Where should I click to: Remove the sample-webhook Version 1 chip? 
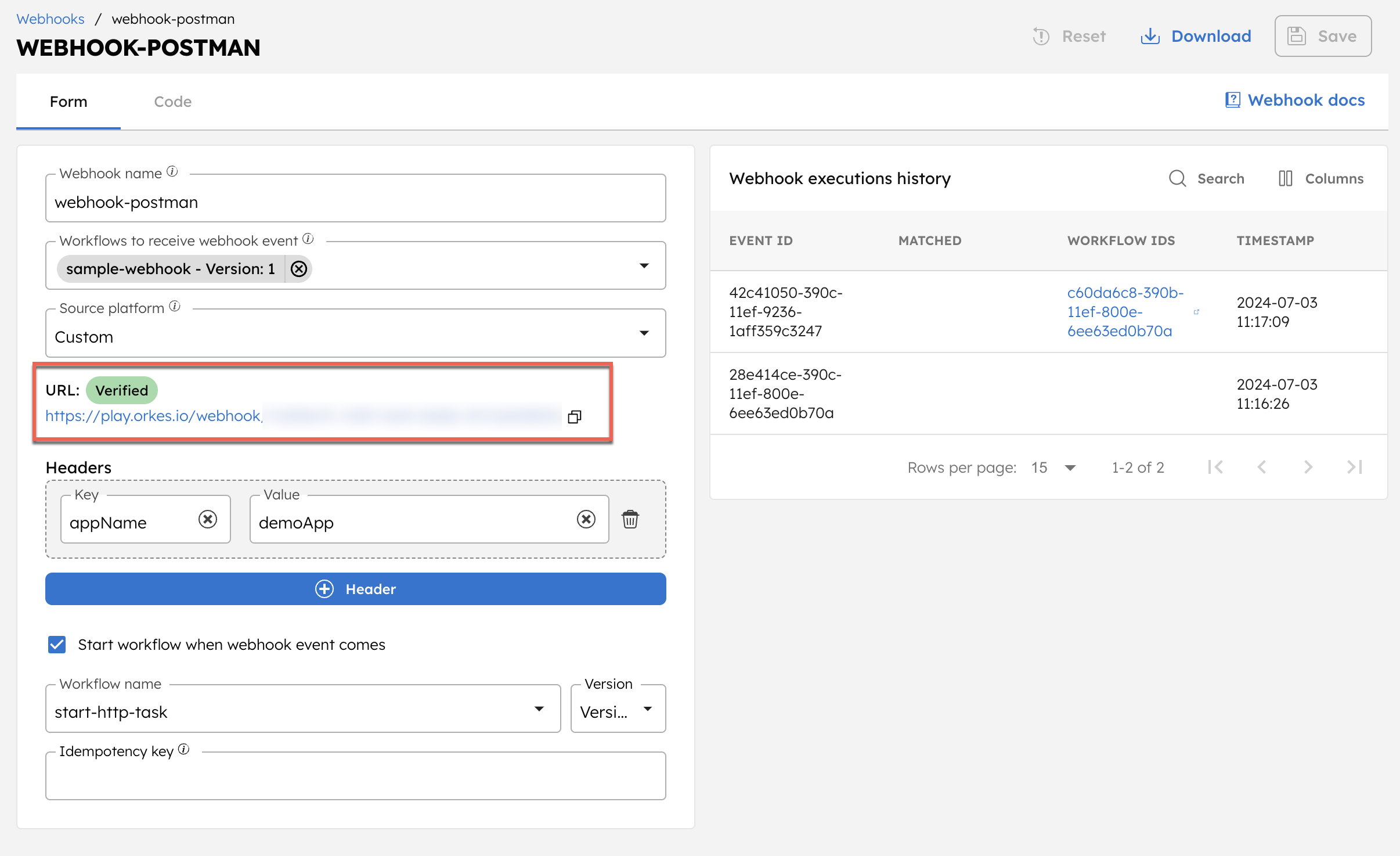299,269
